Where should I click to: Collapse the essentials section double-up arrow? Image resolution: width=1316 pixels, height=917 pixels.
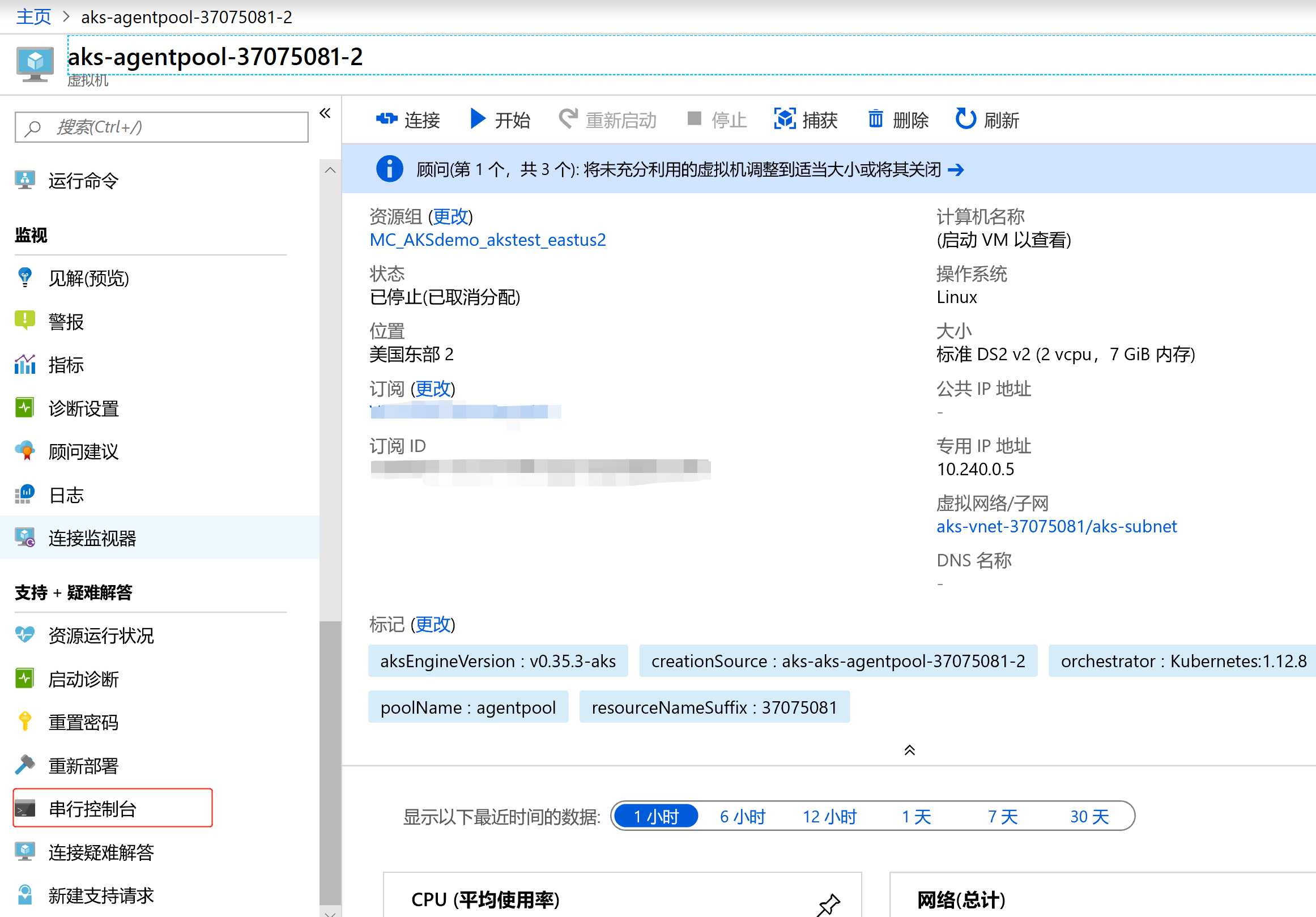point(910,750)
